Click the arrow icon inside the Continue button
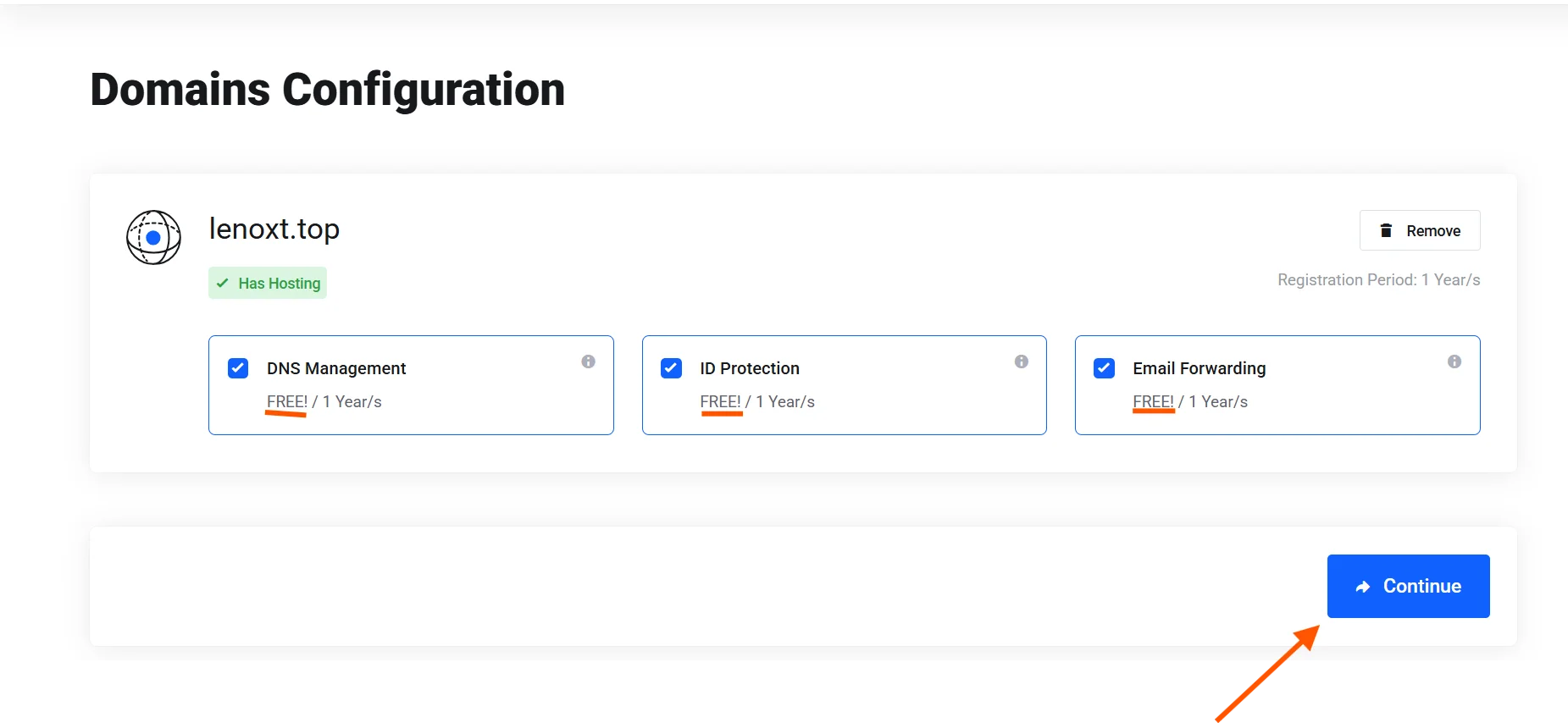The width and height of the screenshot is (1568, 723). click(x=1364, y=586)
